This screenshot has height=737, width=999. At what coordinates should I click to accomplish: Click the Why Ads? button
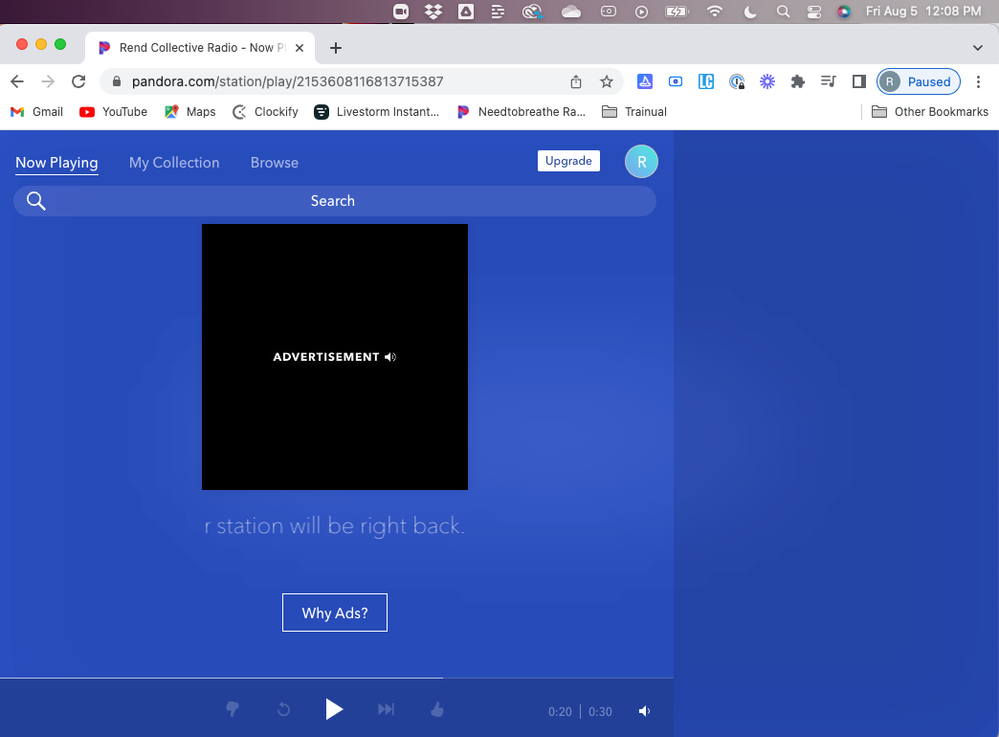(x=334, y=613)
